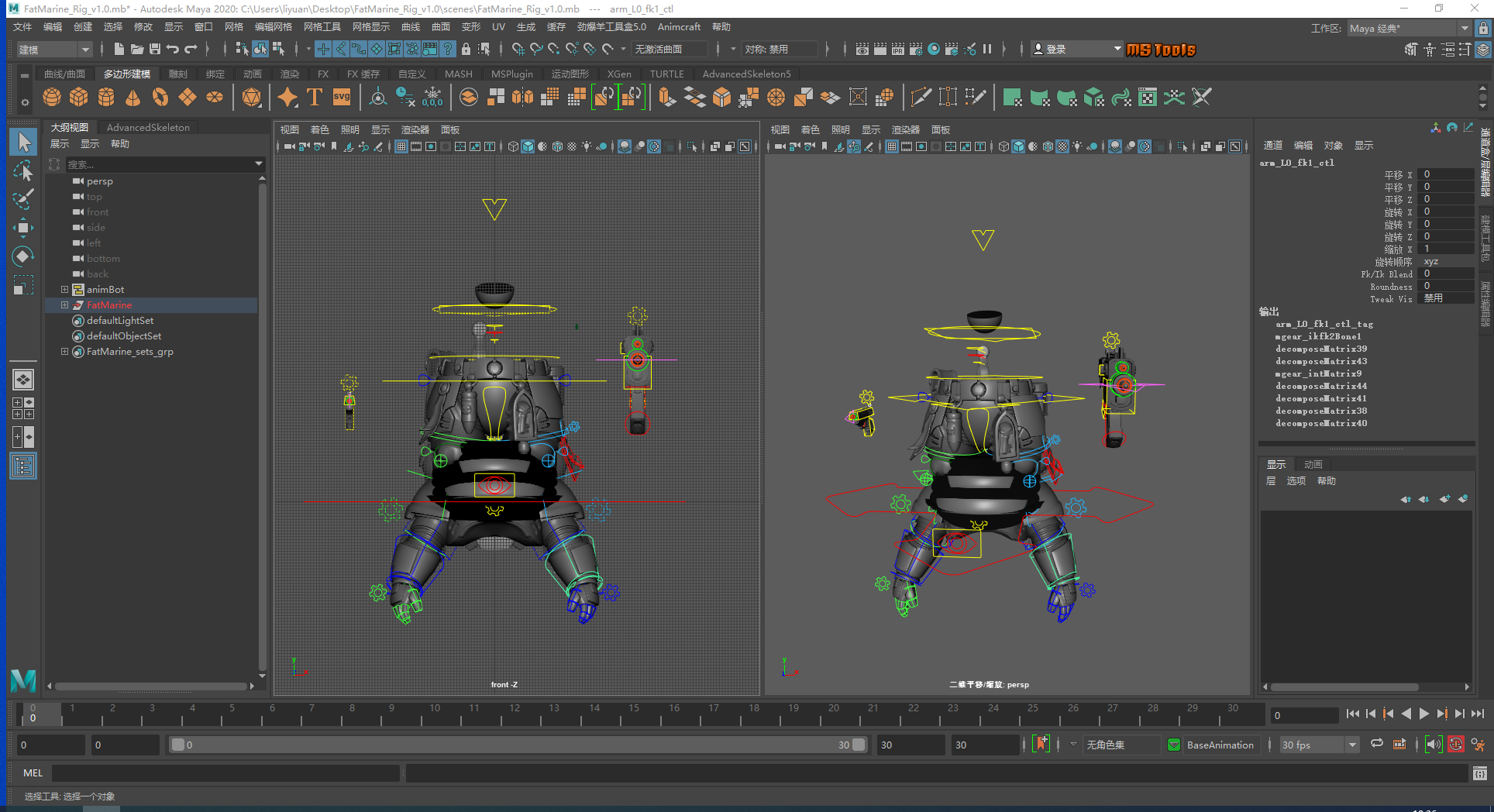1494x812 pixels.
Task: Select defaultLightSet in the outliner
Action: [120, 320]
